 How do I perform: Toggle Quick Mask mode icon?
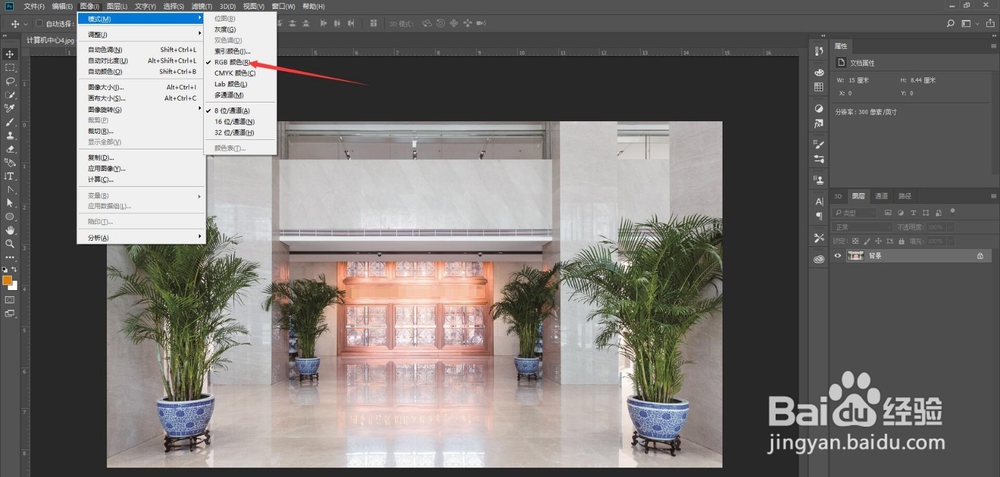point(10,300)
